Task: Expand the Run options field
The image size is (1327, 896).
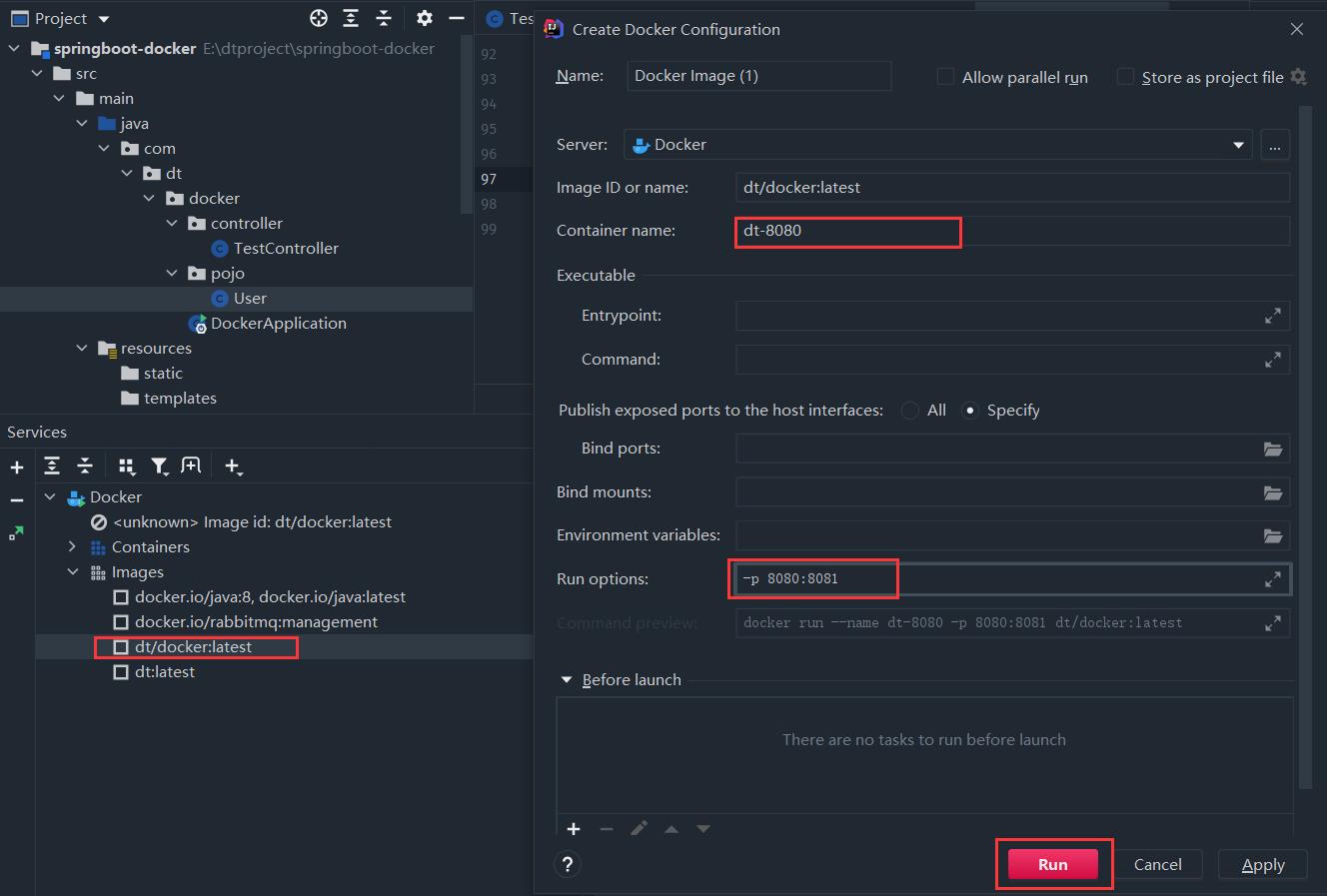Action: point(1273,579)
